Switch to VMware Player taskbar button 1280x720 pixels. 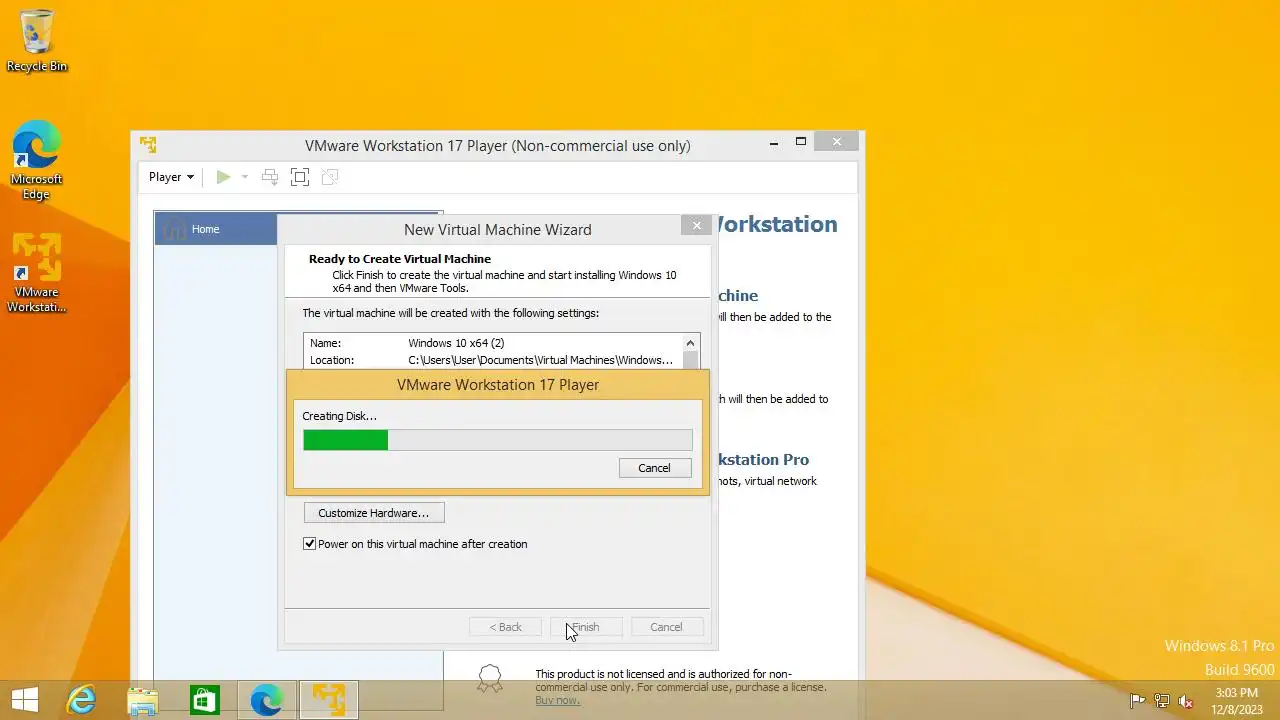[x=329, y=700]
